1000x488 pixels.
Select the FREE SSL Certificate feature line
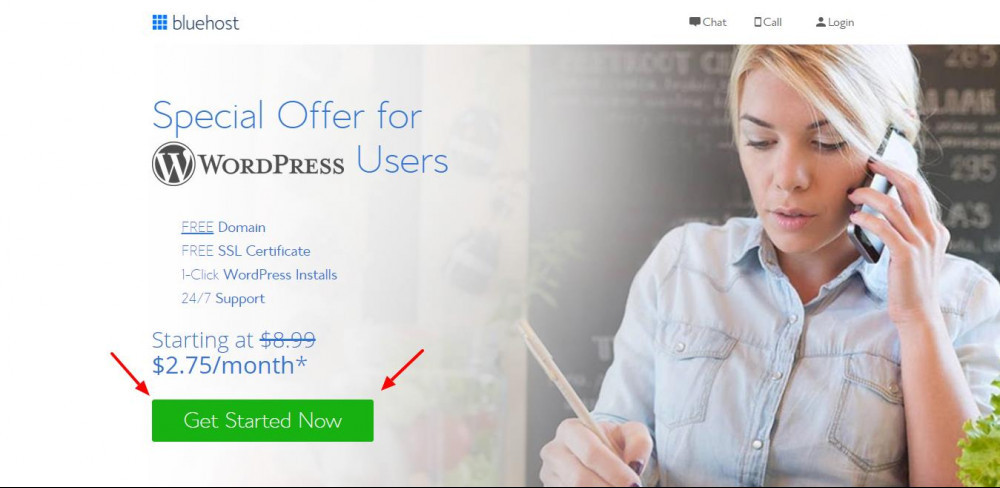pos(246,251)
